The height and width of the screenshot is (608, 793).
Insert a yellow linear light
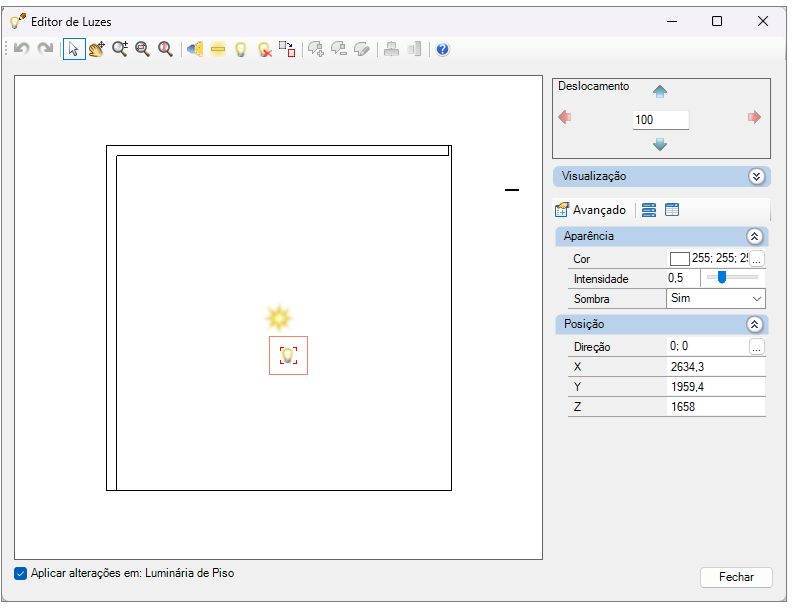pos(218,49)
